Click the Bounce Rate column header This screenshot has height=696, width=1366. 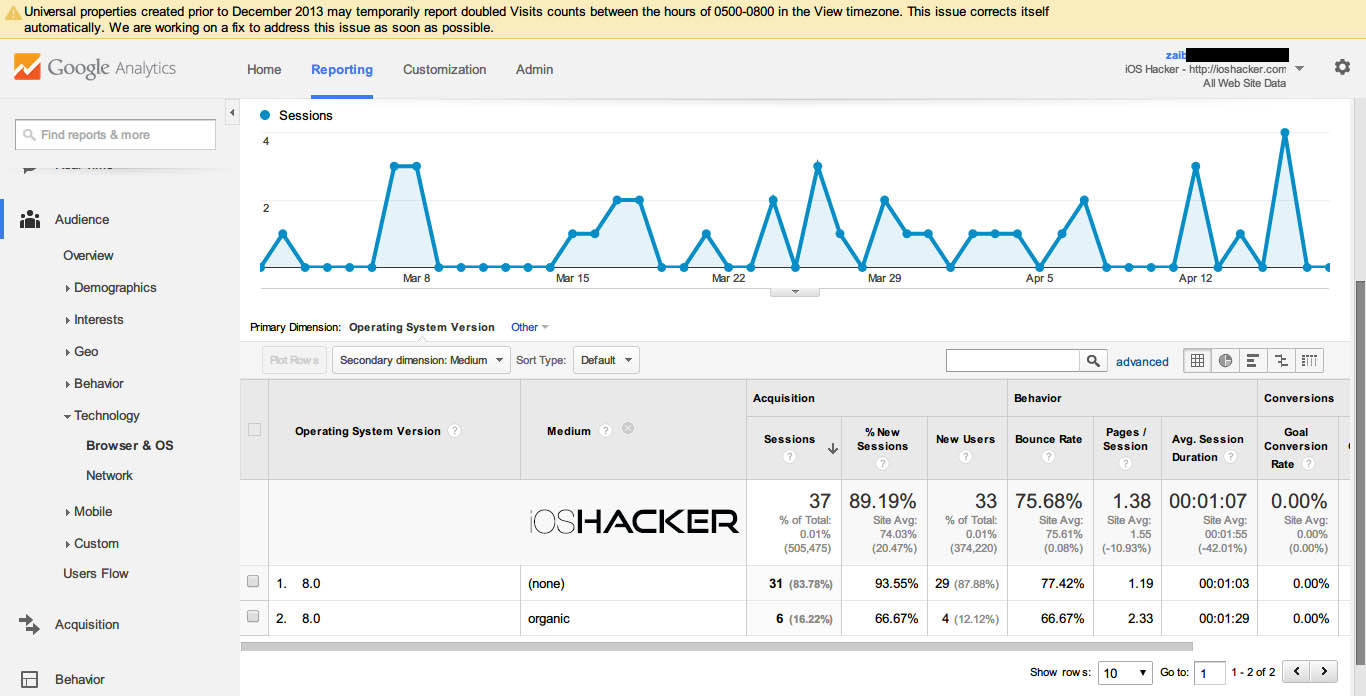(1048, 439)
